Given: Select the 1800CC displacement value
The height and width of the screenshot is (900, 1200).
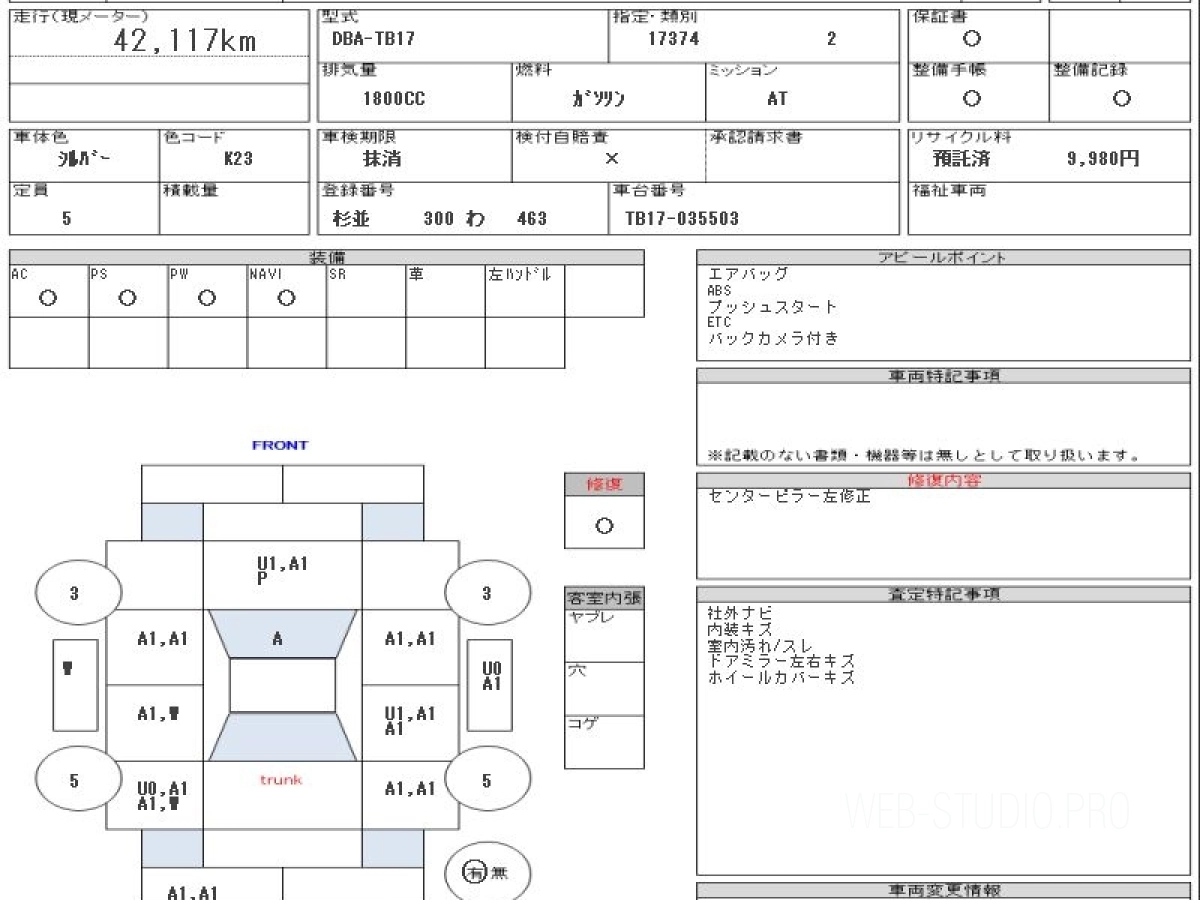Looking at the screenshot, I should (x=392, y=99).
